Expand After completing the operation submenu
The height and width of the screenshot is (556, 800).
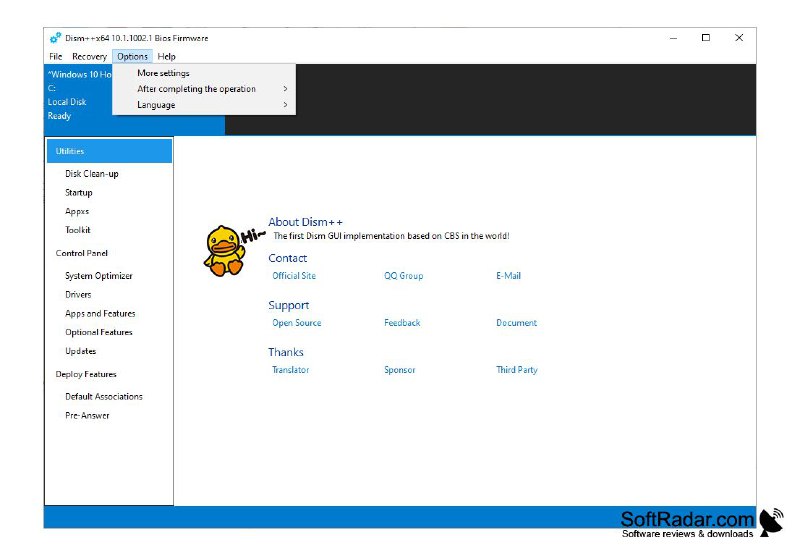(x=204, y=89)
